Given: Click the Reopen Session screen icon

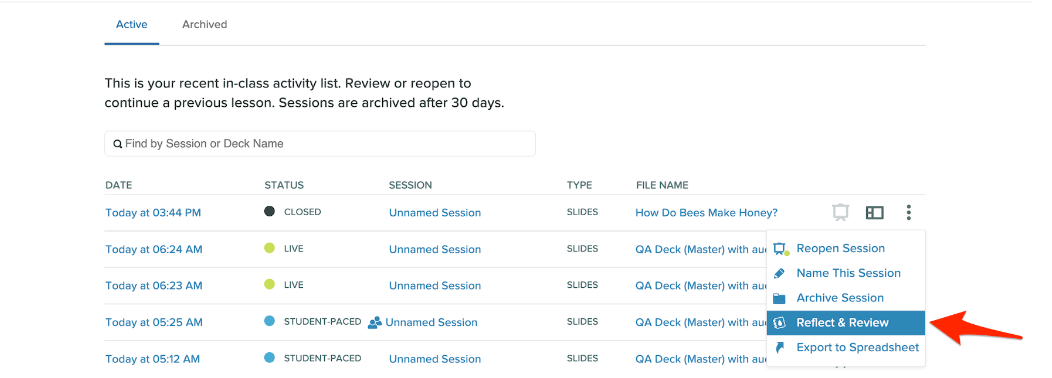Looking at the screenshot, I should tap(780, 249).
